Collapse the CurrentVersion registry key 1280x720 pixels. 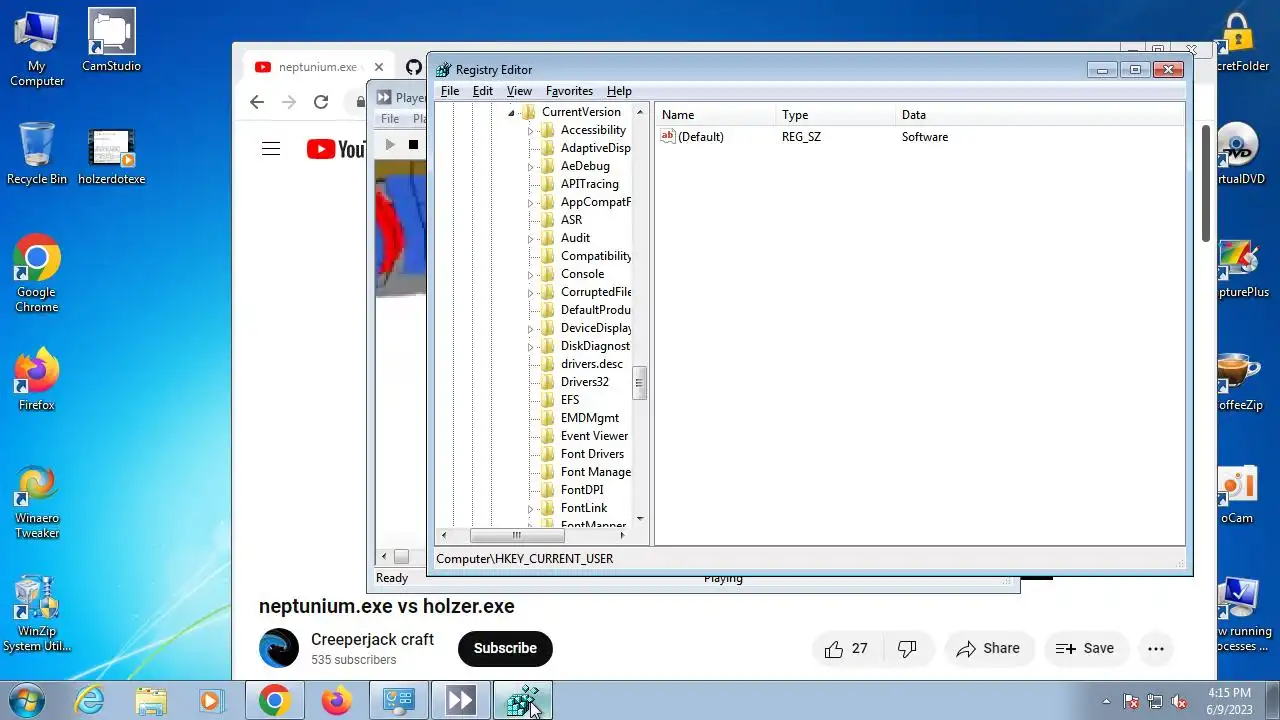click(x=511, y=113)
